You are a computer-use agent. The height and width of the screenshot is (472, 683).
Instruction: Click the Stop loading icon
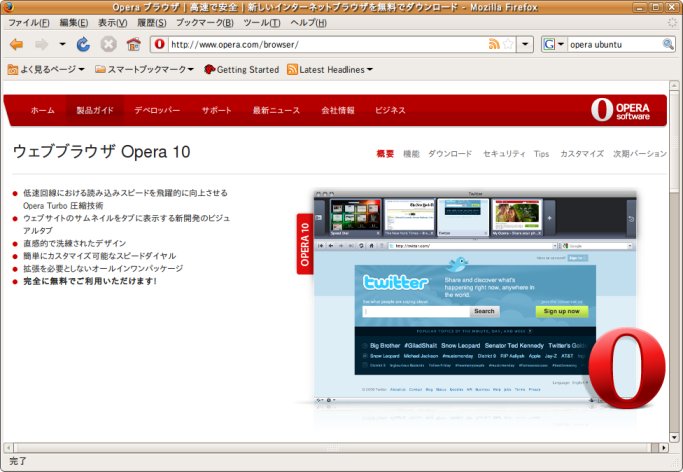[x=108, y=45]
